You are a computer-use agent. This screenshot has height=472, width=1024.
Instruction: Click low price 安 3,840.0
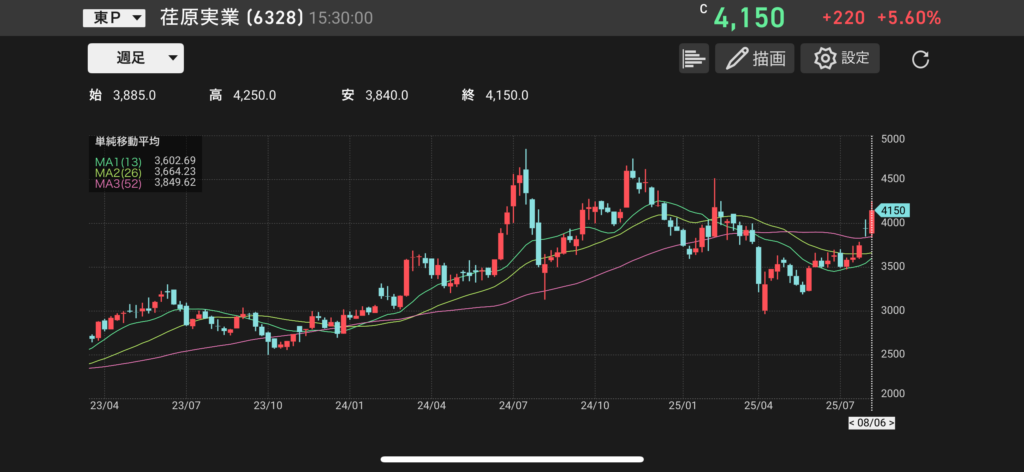tap(375, 96)
